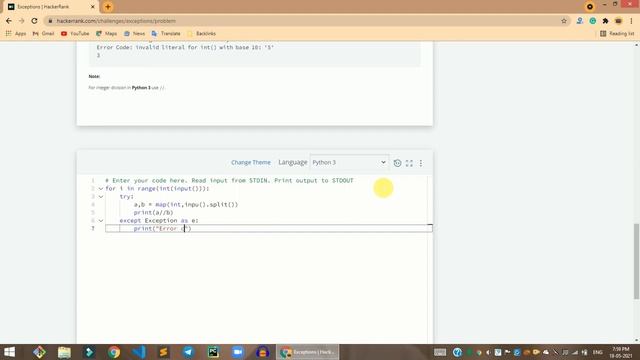
Task: Open a new browser tab
Action: coord(108,7)
